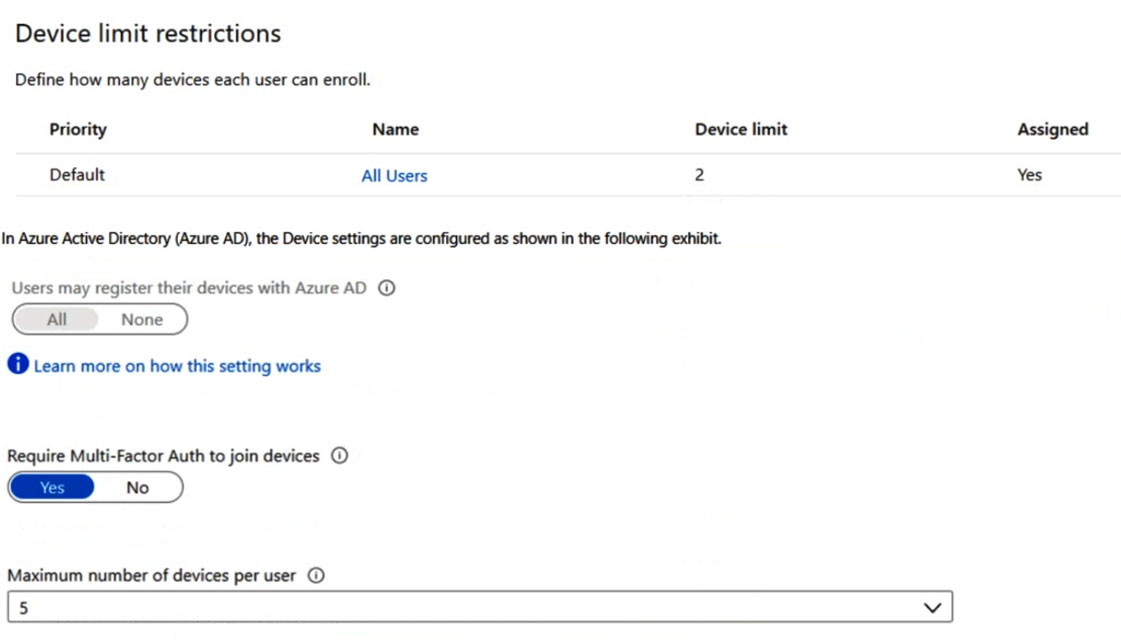1121x642 pixels.
Task: Open the All Users restriction link
Action: [x=394, y=175]
